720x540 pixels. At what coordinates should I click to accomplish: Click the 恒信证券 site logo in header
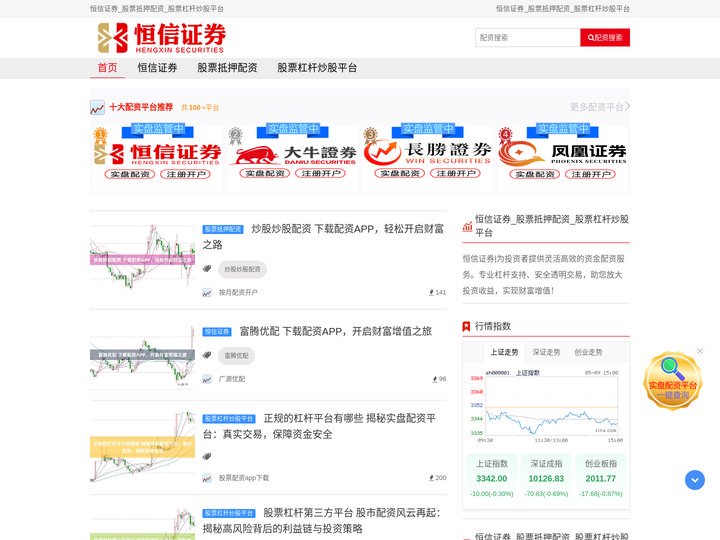click(x=162, y=38)
